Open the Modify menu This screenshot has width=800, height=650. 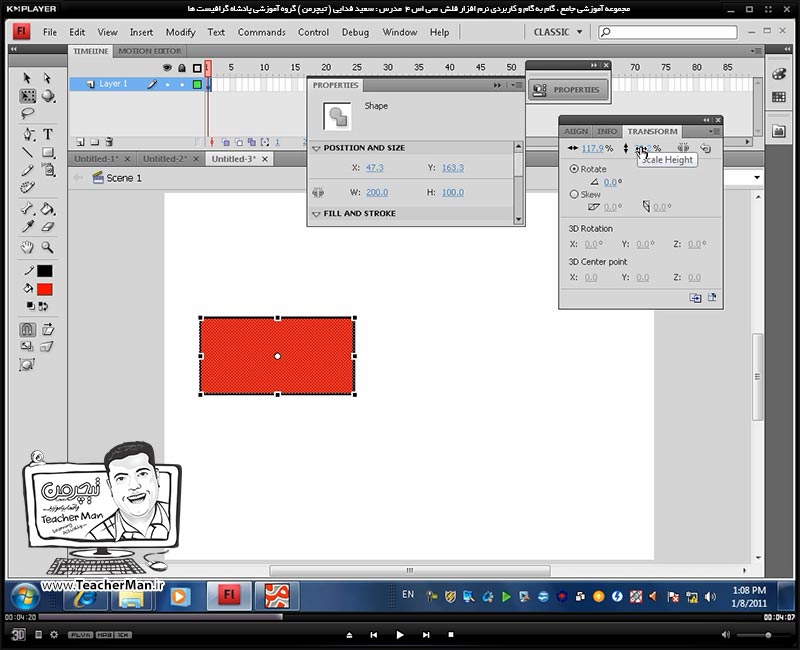[180, 32]
